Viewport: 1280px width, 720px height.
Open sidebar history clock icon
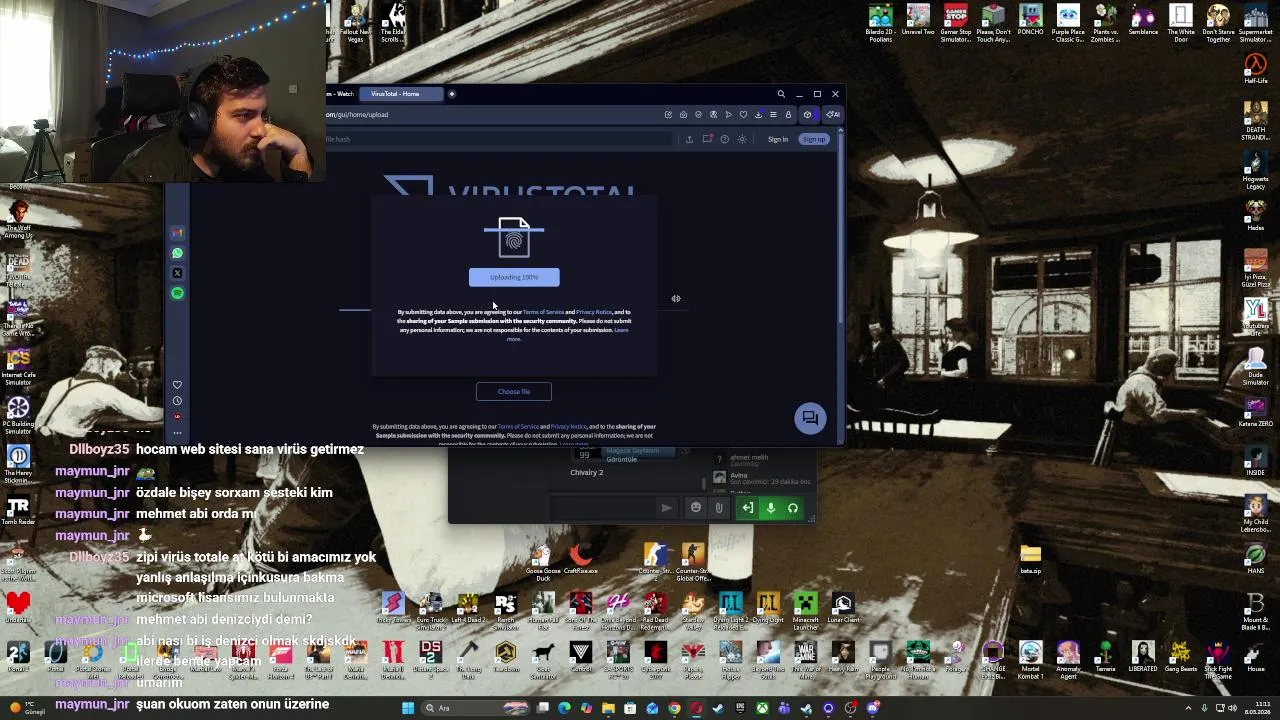pos(177,401)
